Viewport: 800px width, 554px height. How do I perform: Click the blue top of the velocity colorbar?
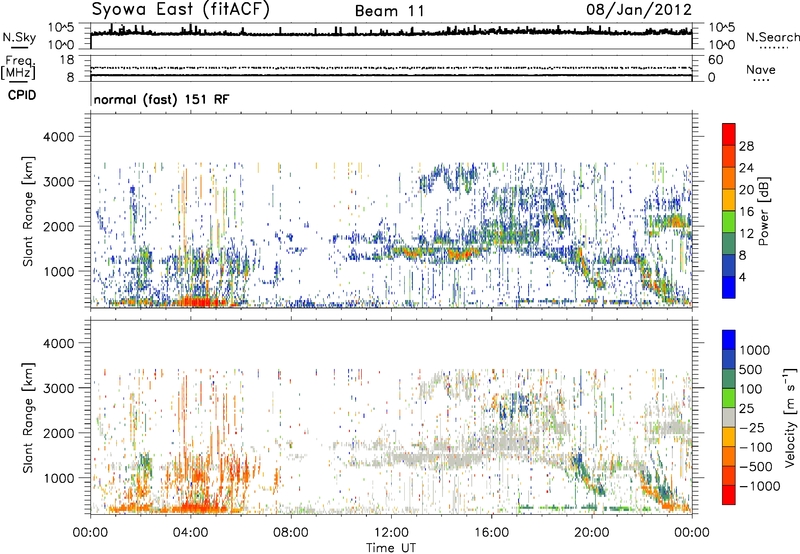729,340
